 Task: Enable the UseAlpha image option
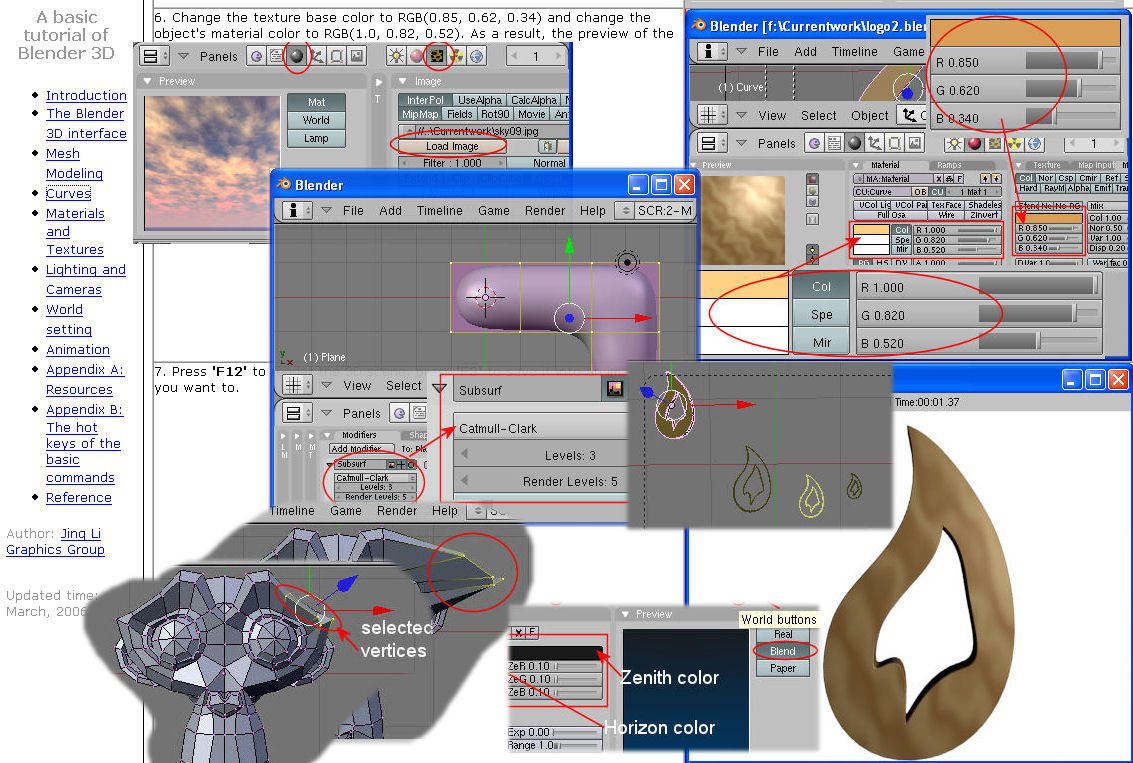point(479,100)
